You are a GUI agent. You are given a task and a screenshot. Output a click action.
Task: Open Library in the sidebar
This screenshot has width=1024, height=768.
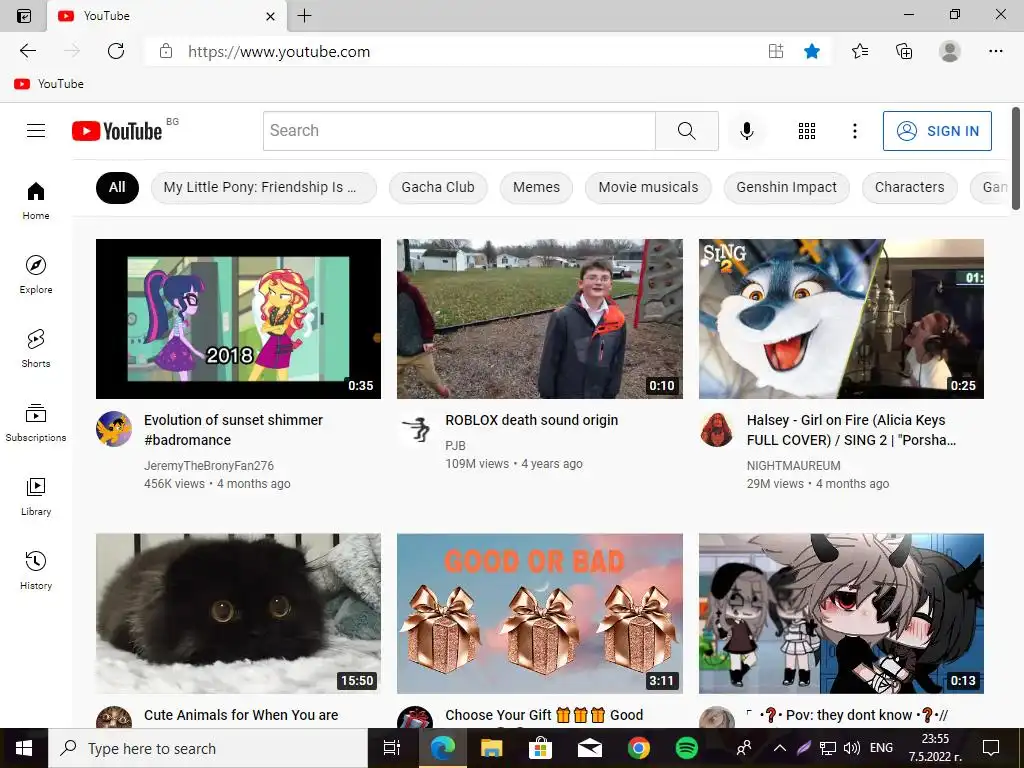36,497
